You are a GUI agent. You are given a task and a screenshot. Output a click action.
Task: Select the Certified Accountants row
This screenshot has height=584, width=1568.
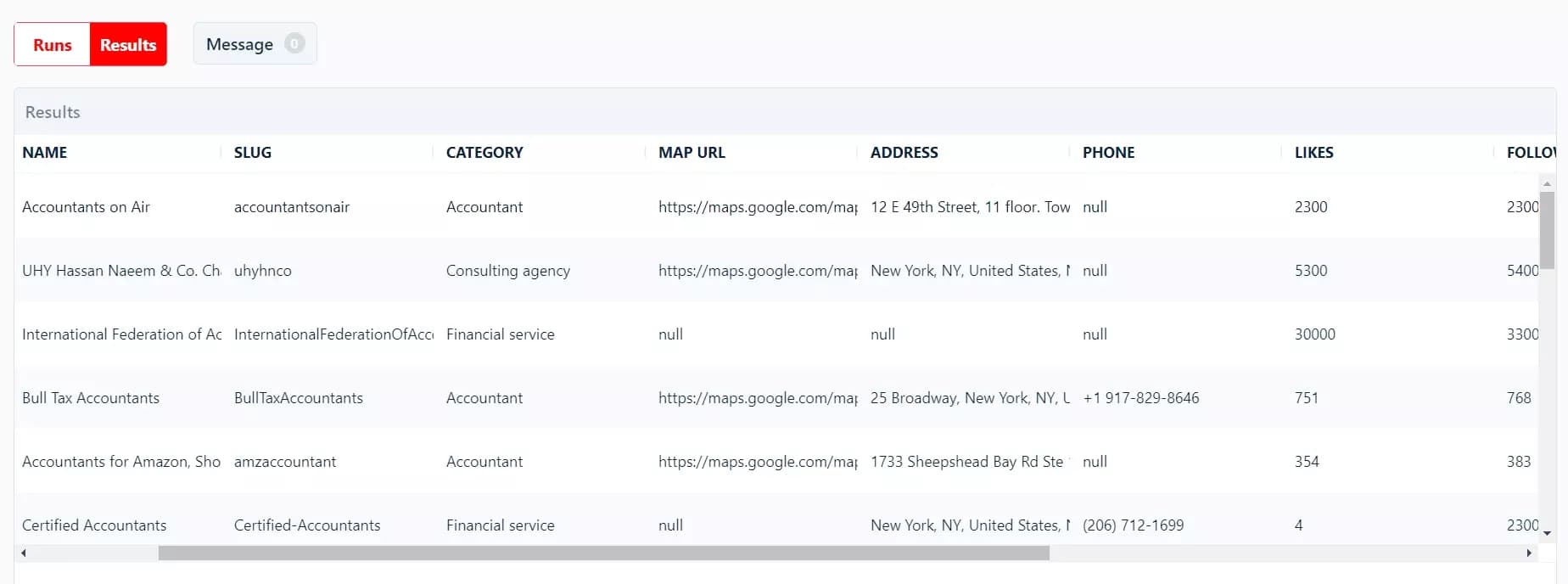[x=94, y=525]
